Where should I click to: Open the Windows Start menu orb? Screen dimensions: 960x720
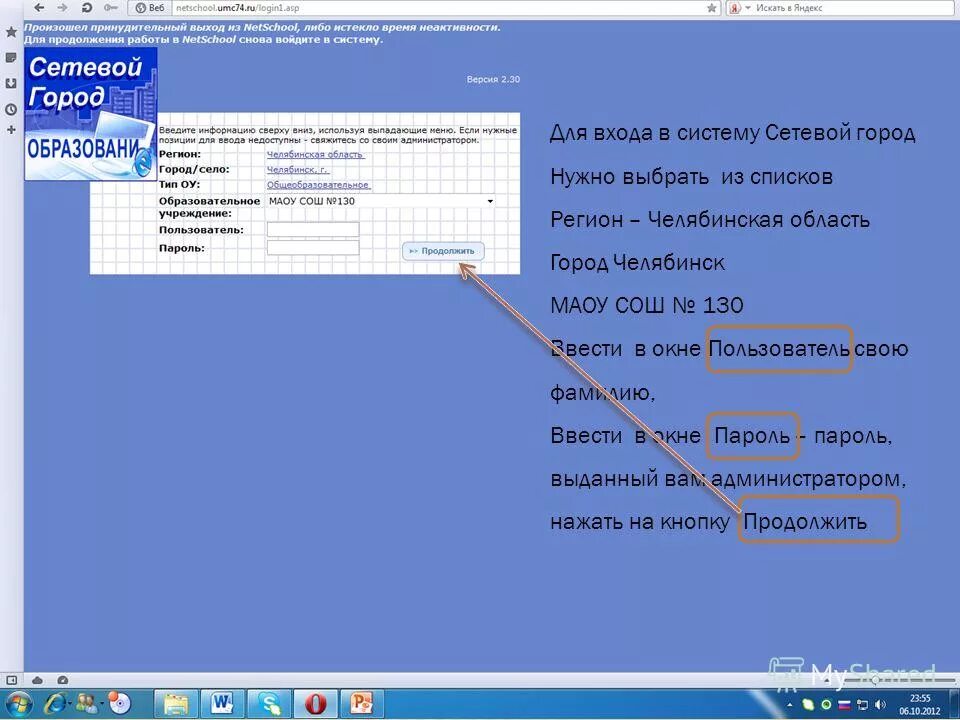click(x=18, y=703)
